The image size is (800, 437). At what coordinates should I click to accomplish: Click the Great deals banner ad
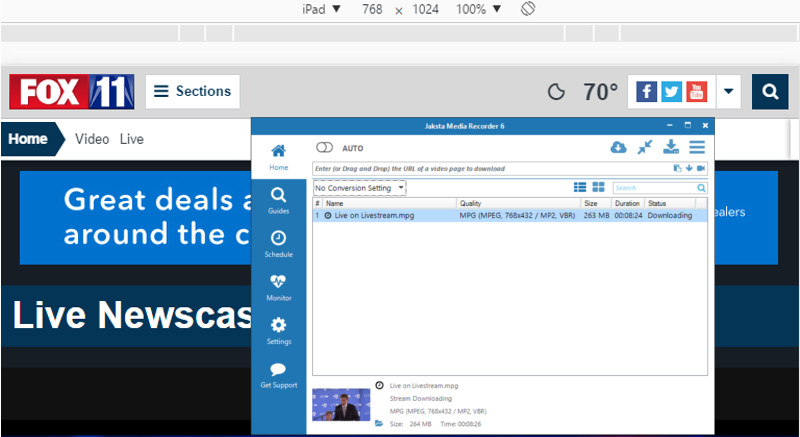pos(136,218)
